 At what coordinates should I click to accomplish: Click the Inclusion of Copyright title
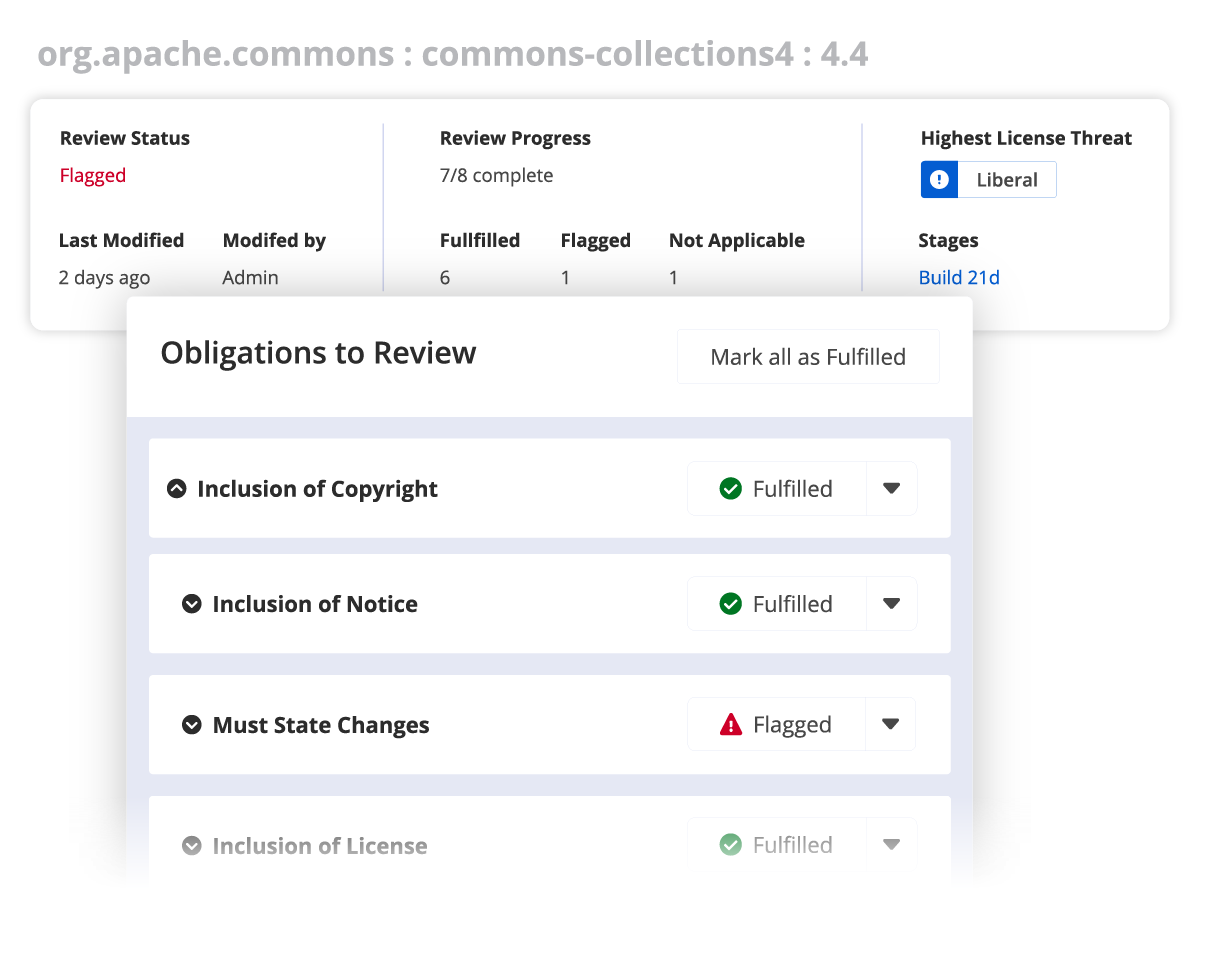pos(318,489)
